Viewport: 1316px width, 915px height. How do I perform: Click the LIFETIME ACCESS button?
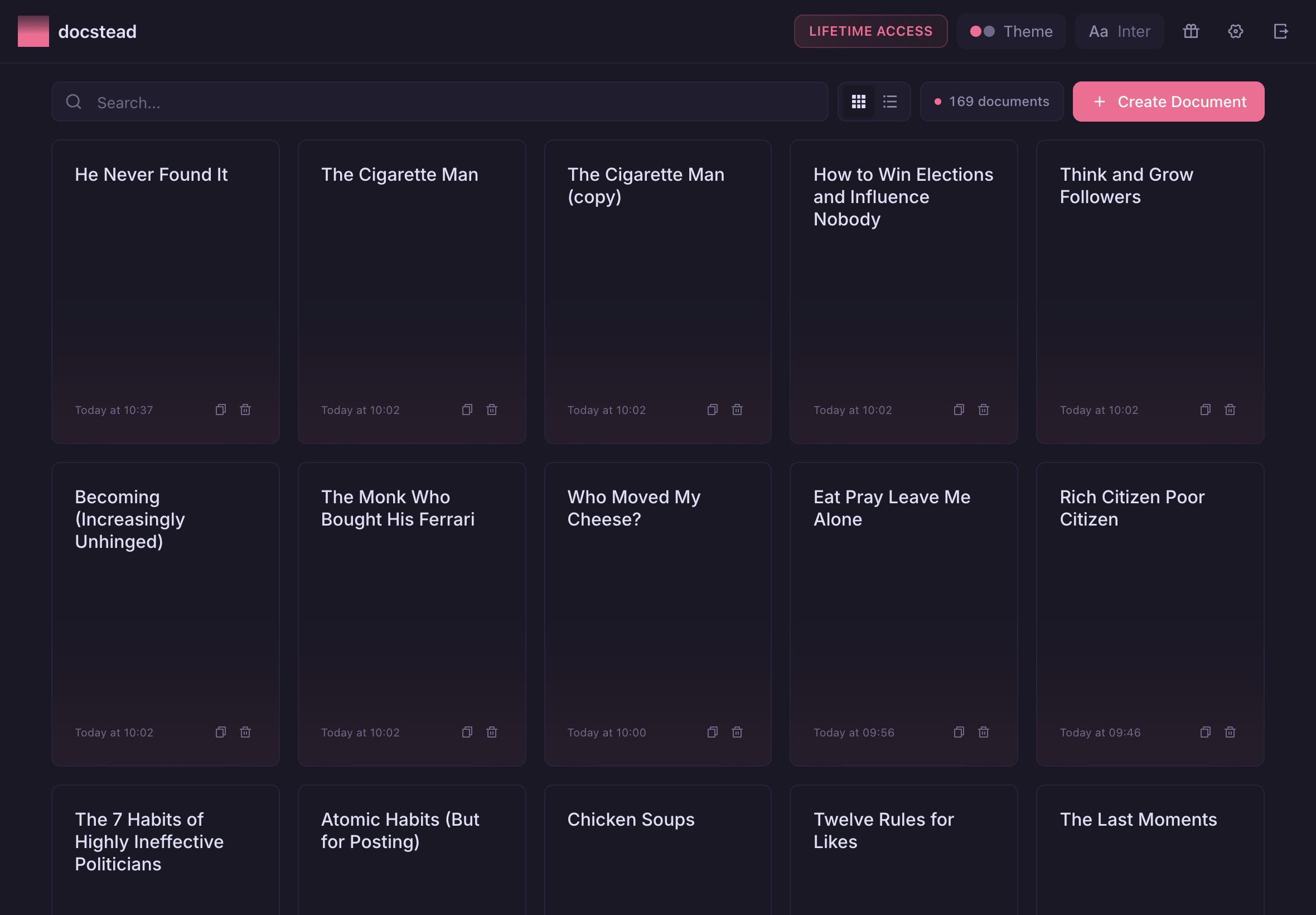(870, 32)
